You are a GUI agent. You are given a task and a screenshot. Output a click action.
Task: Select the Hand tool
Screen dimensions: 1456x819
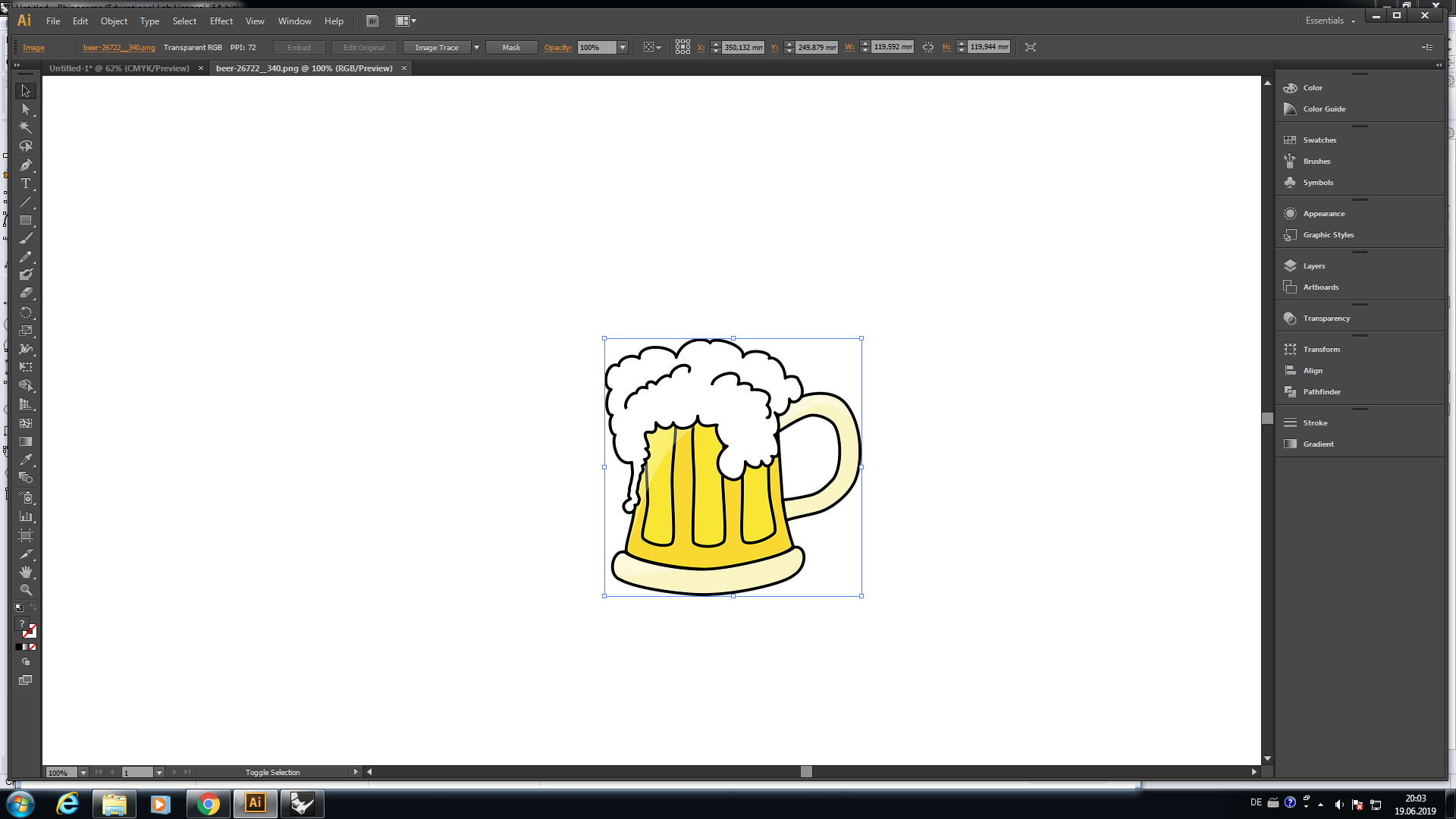pyautogui.click(x=26, y=572)
